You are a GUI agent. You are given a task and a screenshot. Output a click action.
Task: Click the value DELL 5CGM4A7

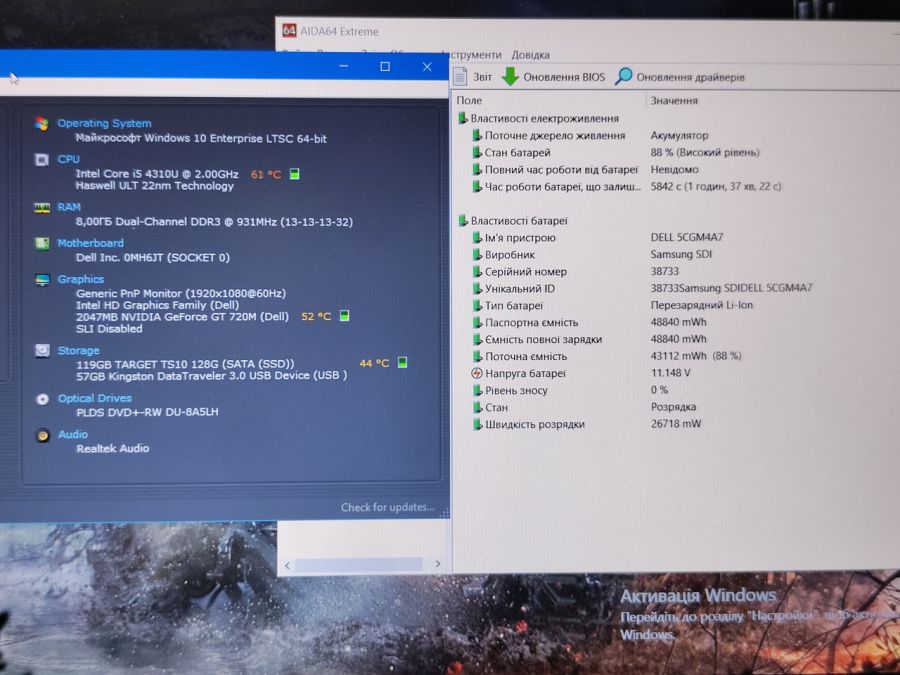[686, 237]
